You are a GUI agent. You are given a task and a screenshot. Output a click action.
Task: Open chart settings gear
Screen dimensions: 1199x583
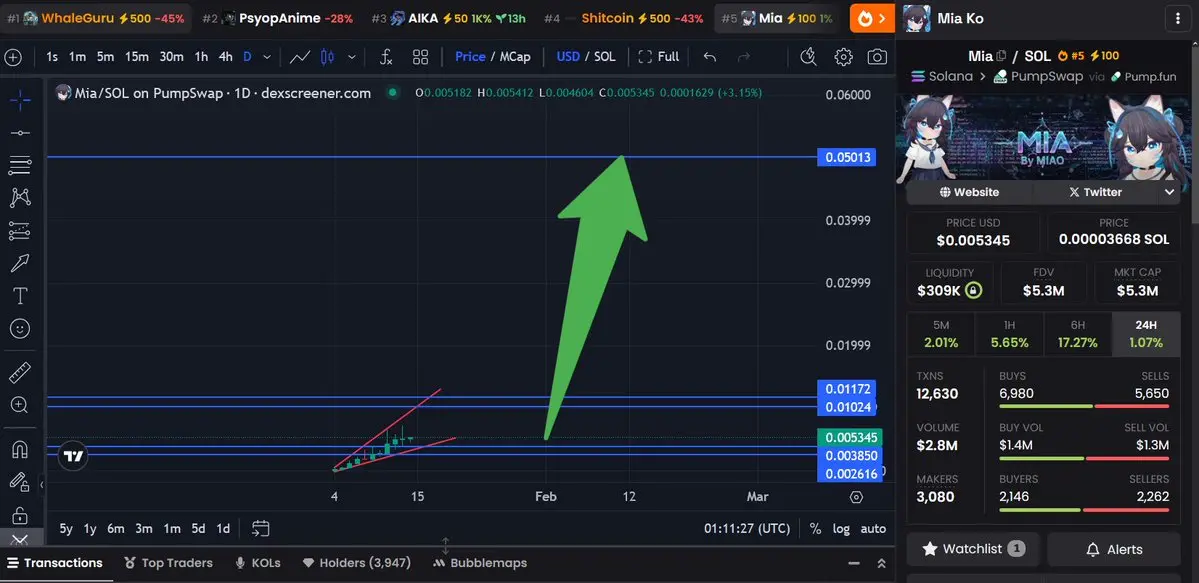click(x=843, y=57)
